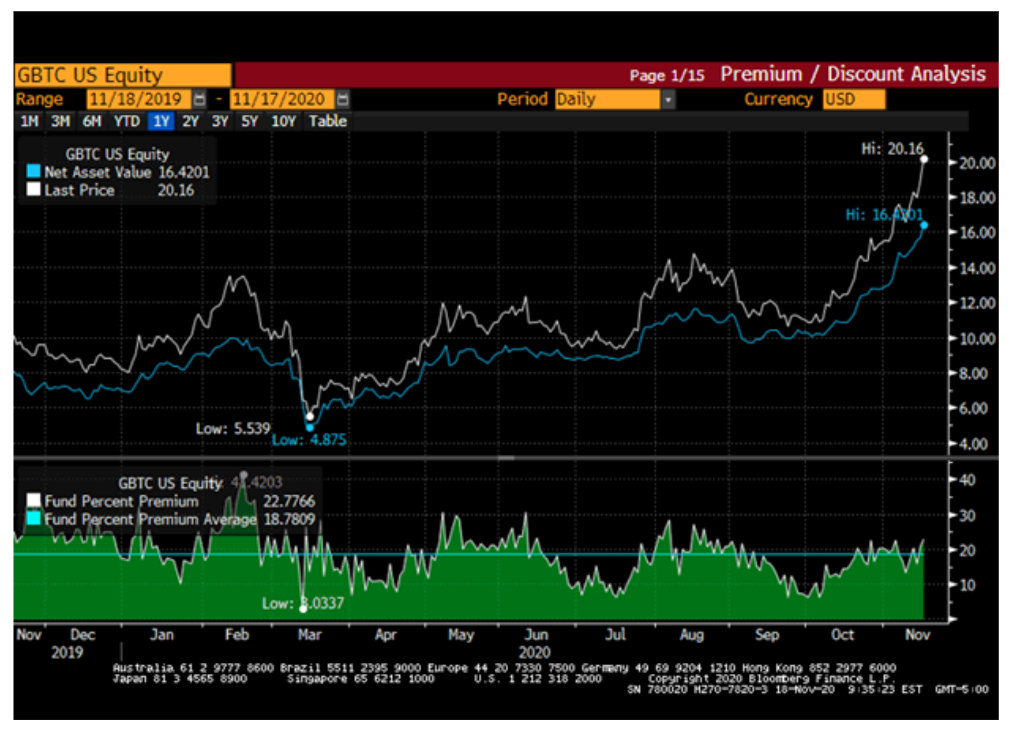Image resolution: width=1012 pixels, height=738 pixels.
Task: Click the Period label
Action: pyautogui.click(x=522, y=99)
